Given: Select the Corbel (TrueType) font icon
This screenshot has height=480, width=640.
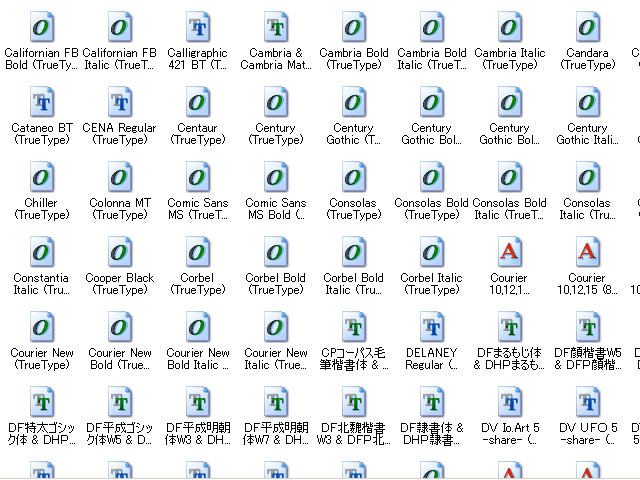Looking at the screenshot, I should [x=198, y=252].
